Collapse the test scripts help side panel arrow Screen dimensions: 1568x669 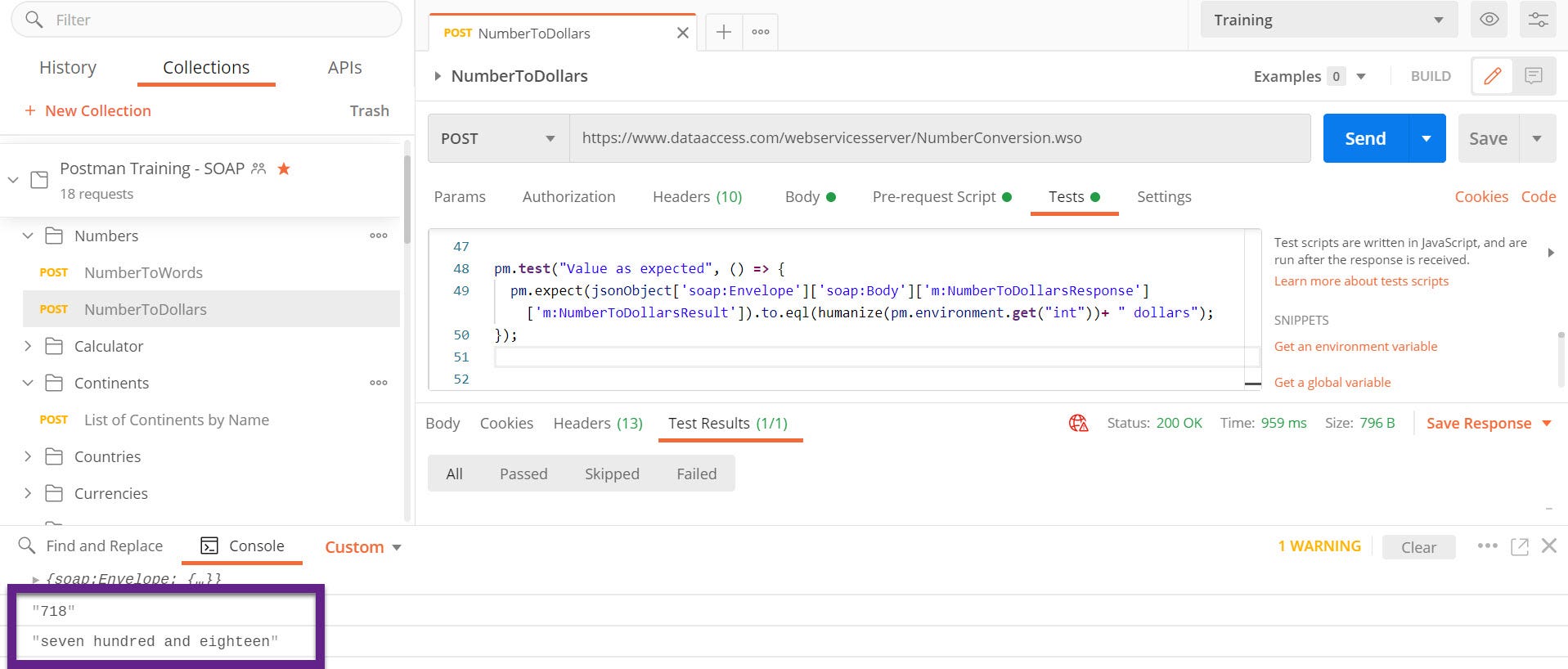pos(1551,253)
